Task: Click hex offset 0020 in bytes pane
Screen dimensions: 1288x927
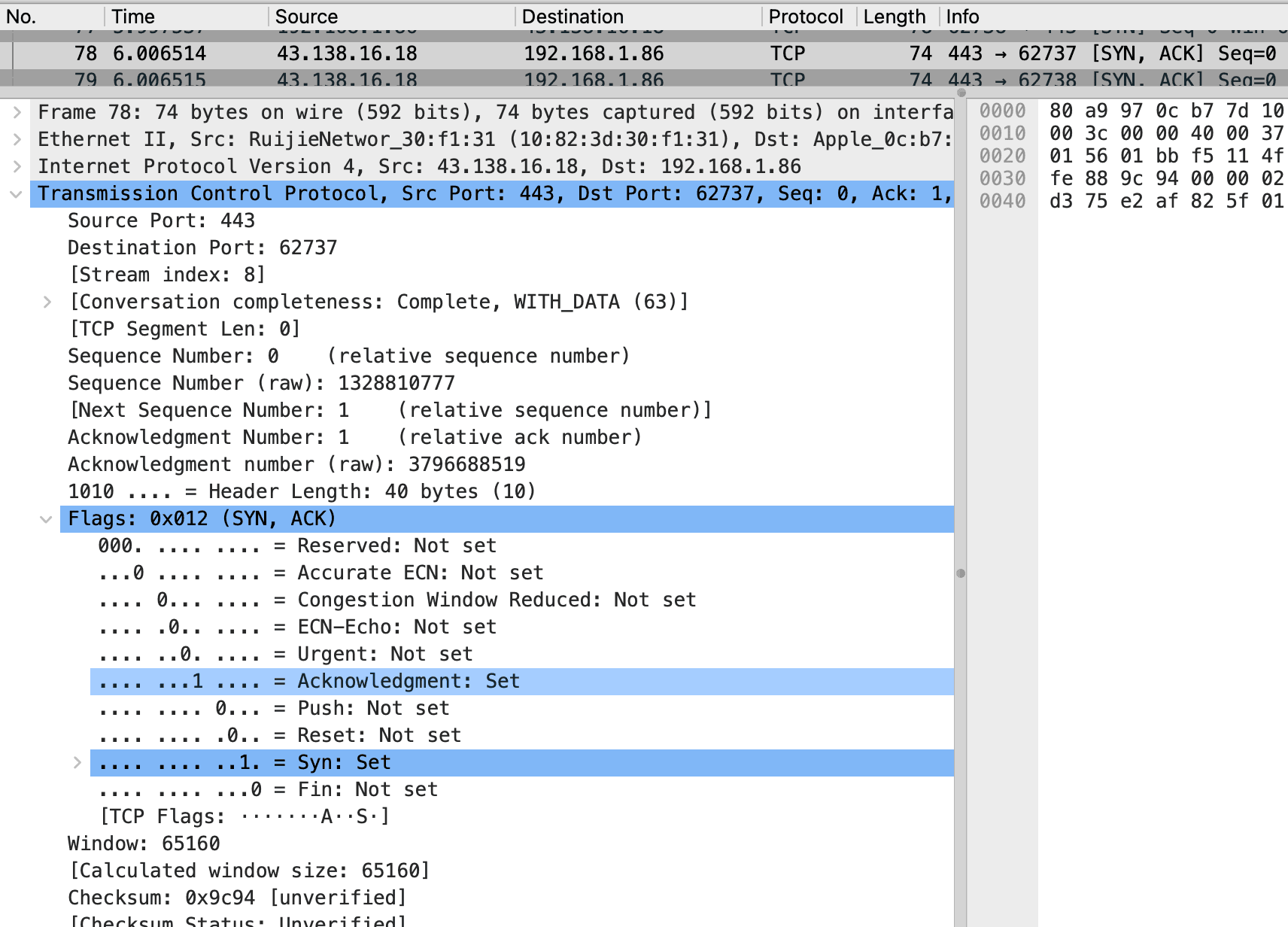Action: point(1003,156)
